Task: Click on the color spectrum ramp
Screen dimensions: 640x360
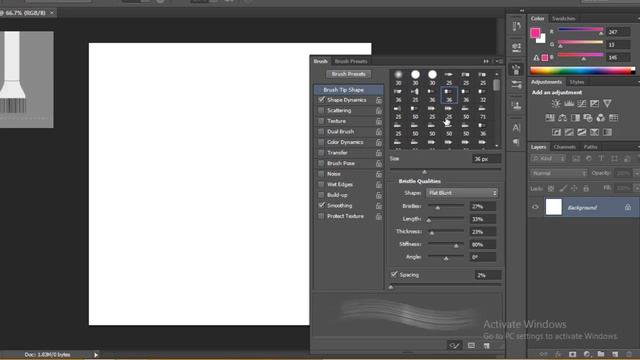Action: (x=582, y=71)
